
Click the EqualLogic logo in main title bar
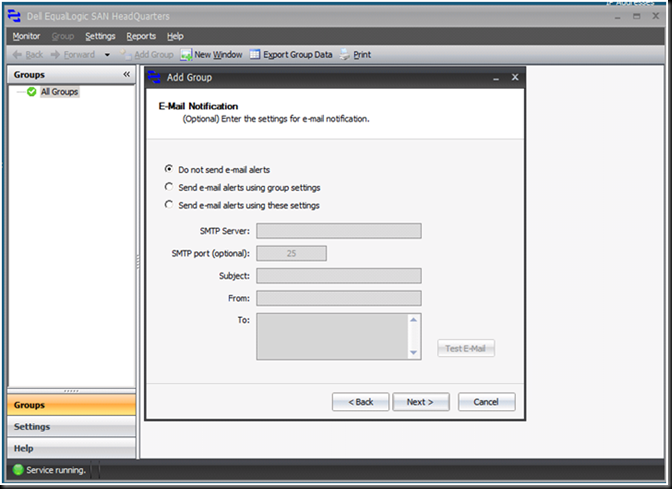click(x=14, y=16)
